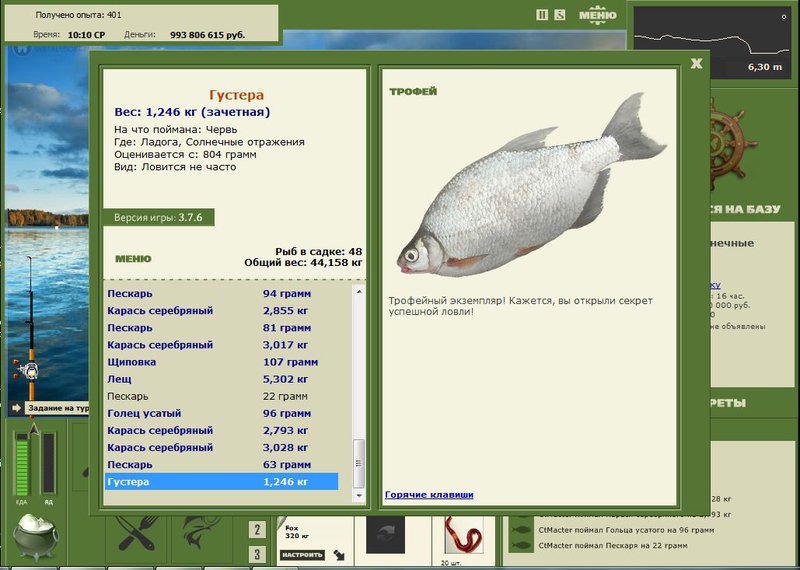Click the Общий вес: 44,158 кг text
The width and height of the screenshot is (800, 570).
coord(303,263)
